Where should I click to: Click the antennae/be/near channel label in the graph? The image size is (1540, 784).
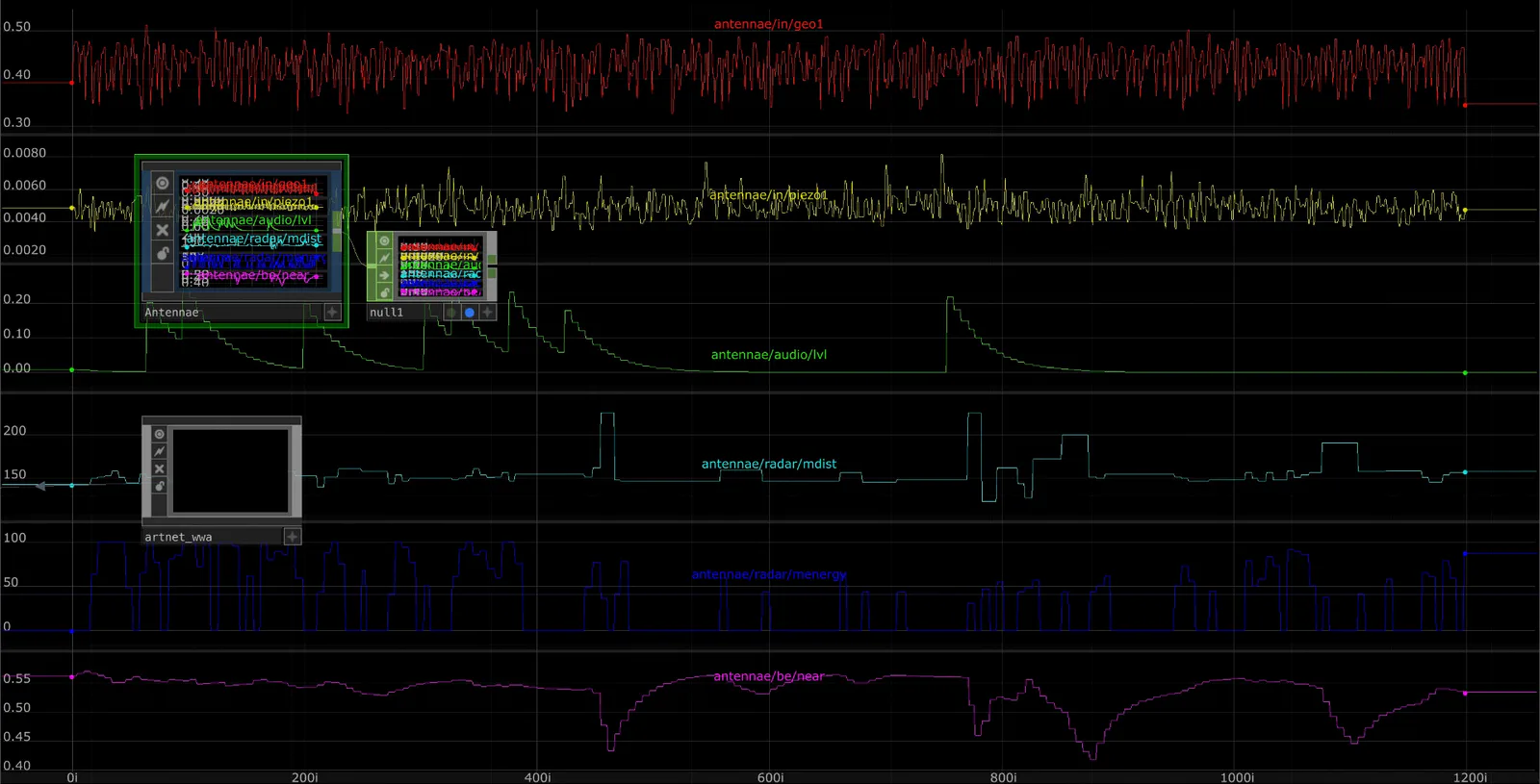(769, 676)
